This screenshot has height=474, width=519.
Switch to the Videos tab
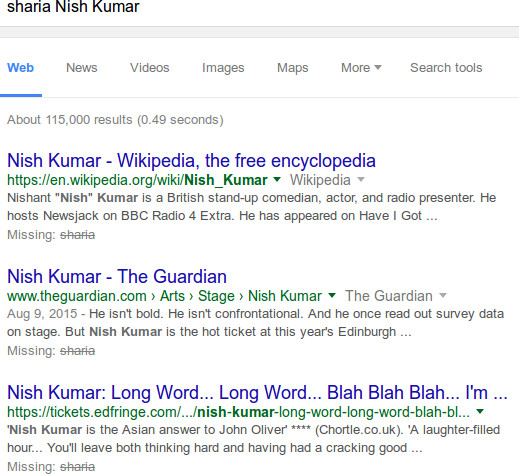(150, 68)
